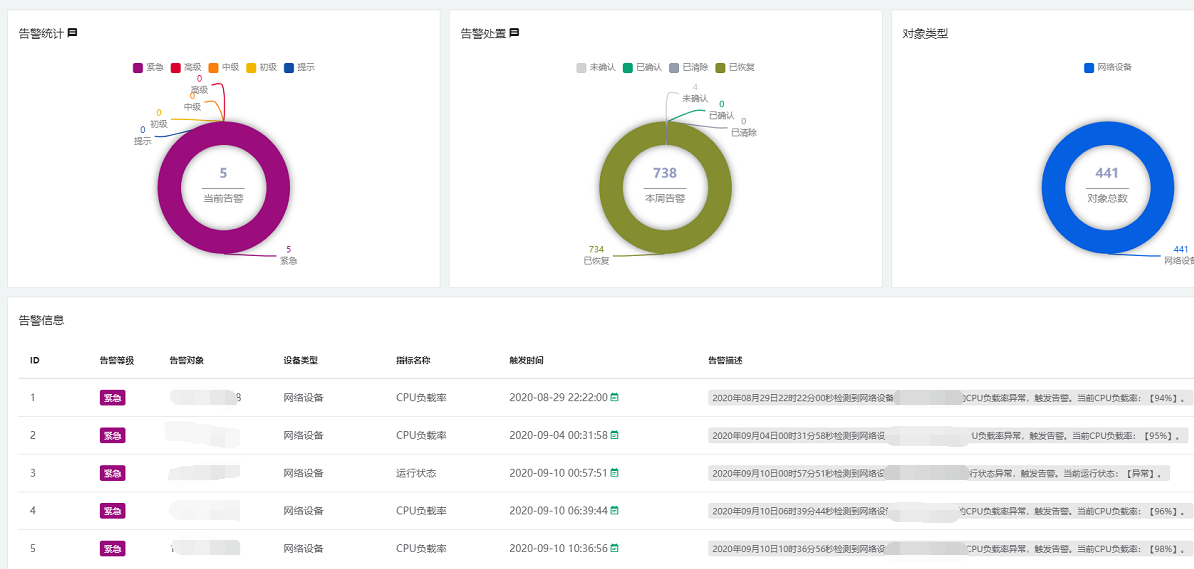Select the 紧急 badge in row 5
This screenshot has height=569, width=1194.
pyautogui.click(x=112, y=548)
